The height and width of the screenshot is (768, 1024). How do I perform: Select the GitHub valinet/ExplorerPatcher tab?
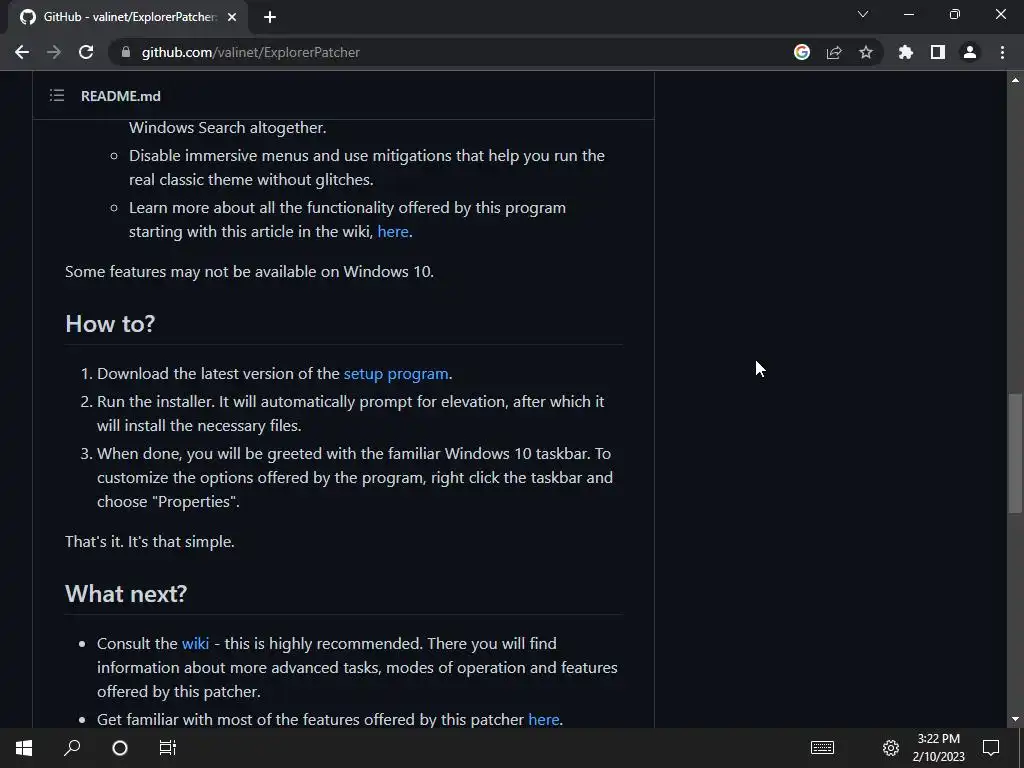point(127,17)
